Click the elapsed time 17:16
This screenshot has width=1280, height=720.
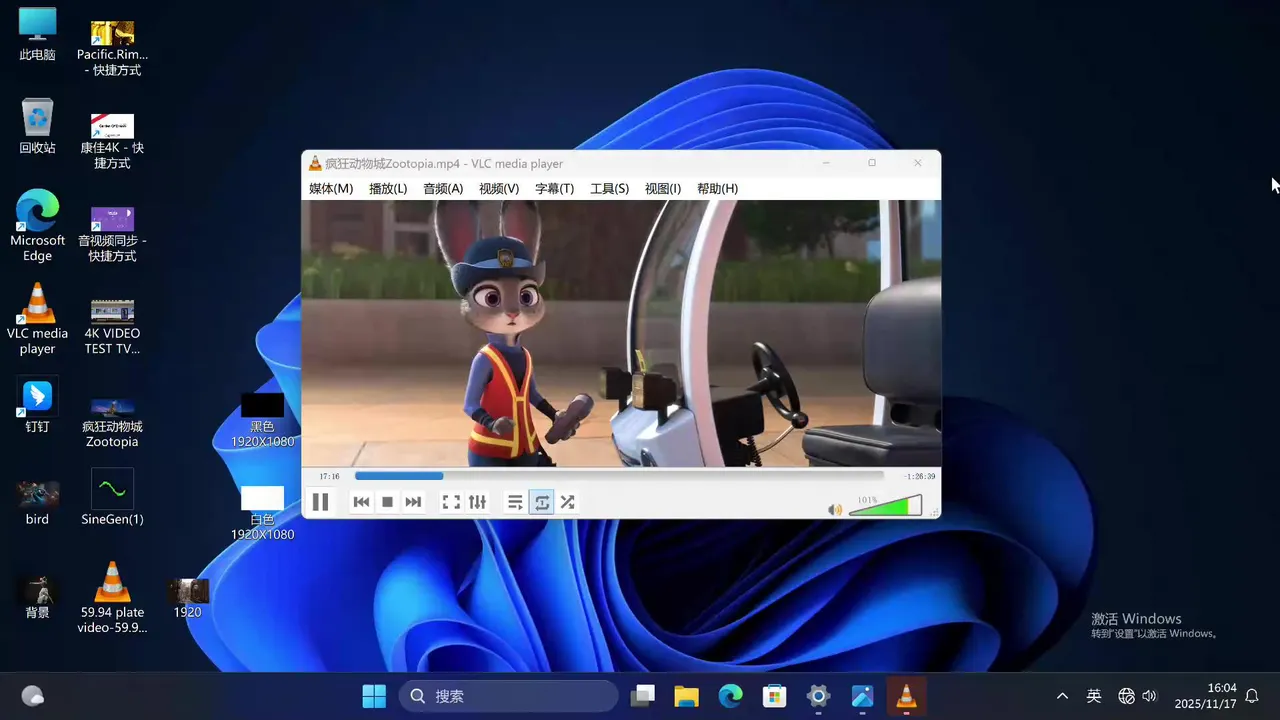click(x=329, y=476)
